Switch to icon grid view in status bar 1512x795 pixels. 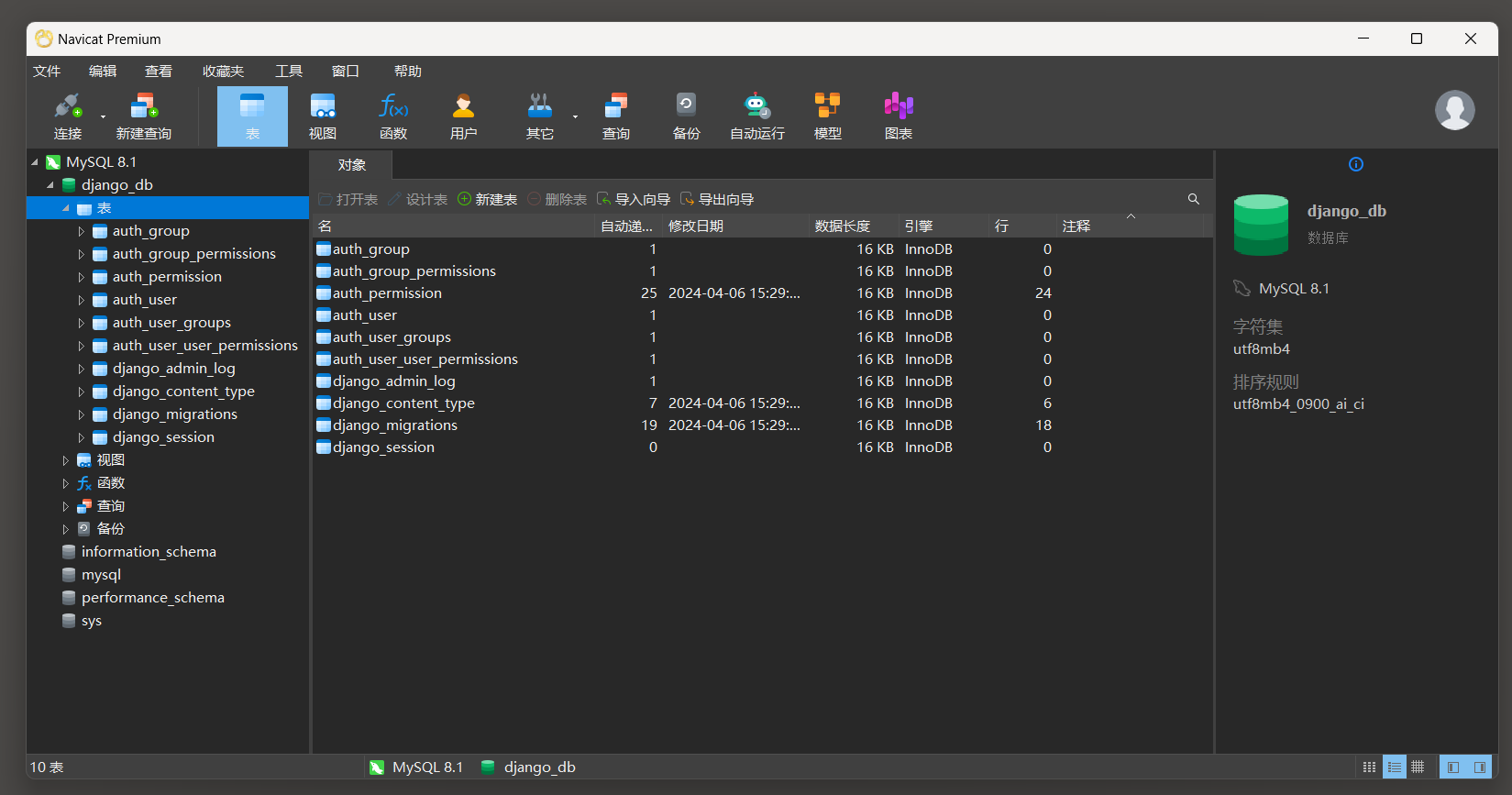[x=1370, y=767]
